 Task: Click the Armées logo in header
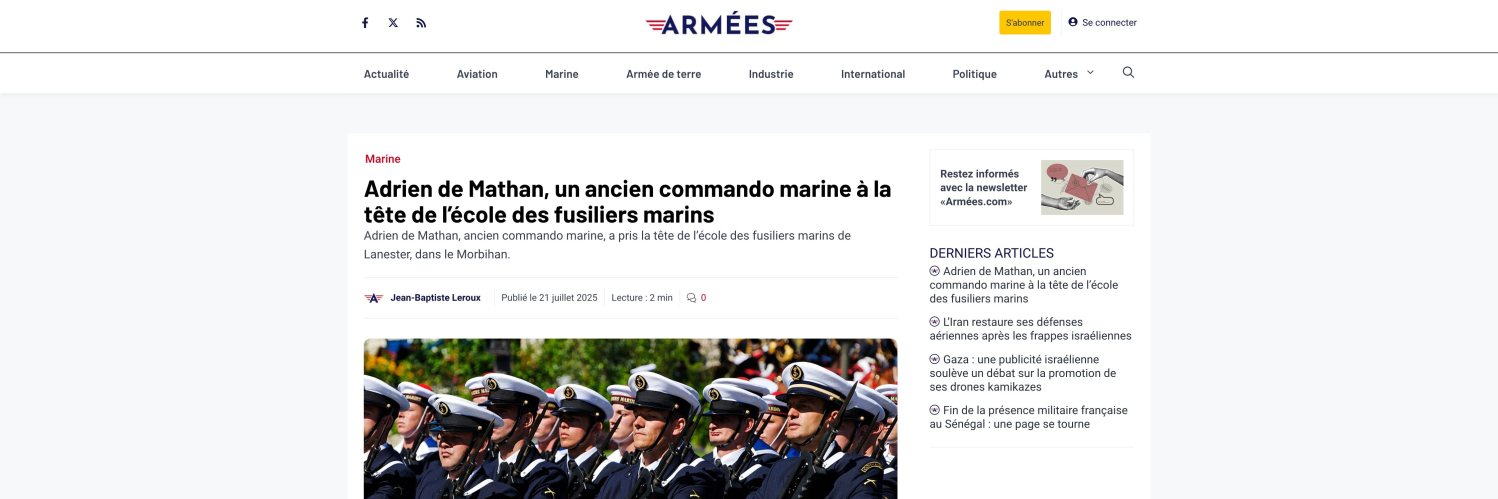719,24
